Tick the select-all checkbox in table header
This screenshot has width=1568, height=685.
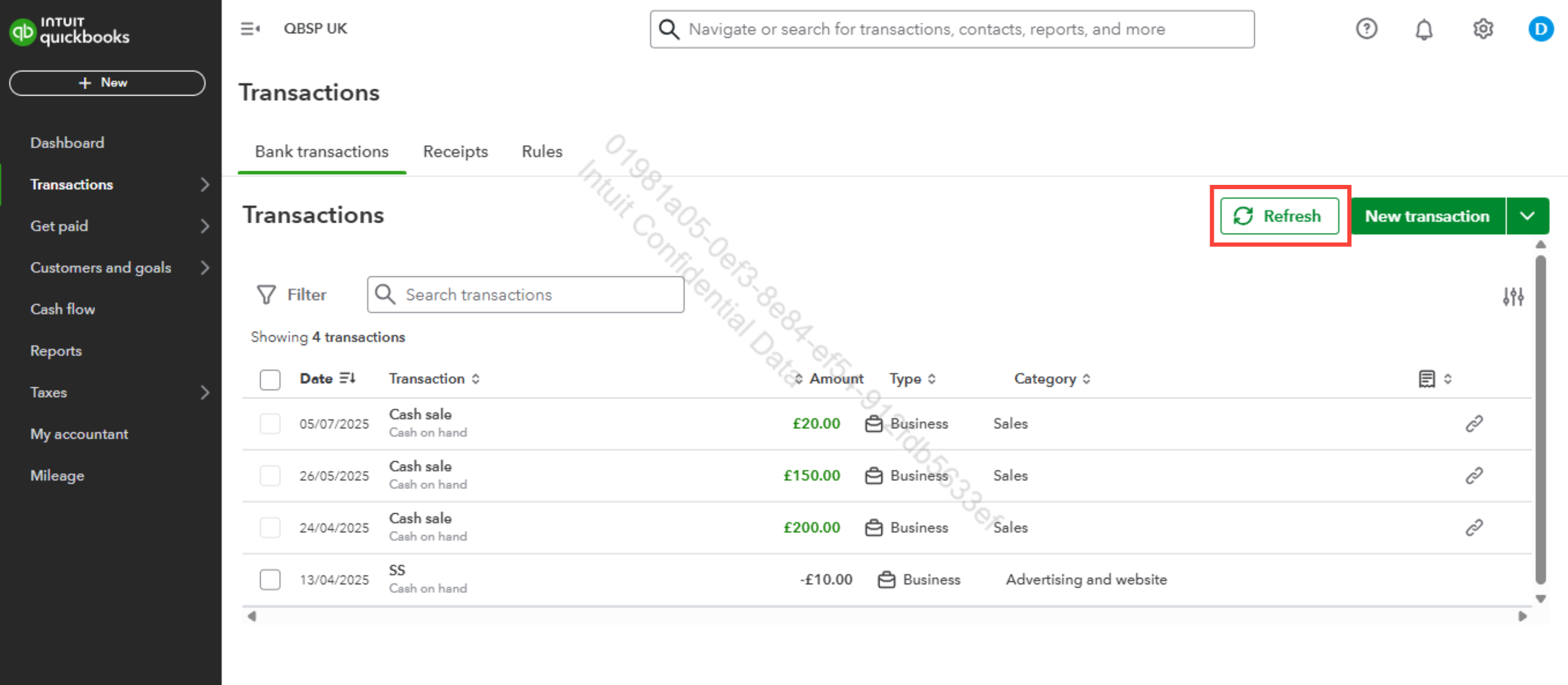point(270,379)
